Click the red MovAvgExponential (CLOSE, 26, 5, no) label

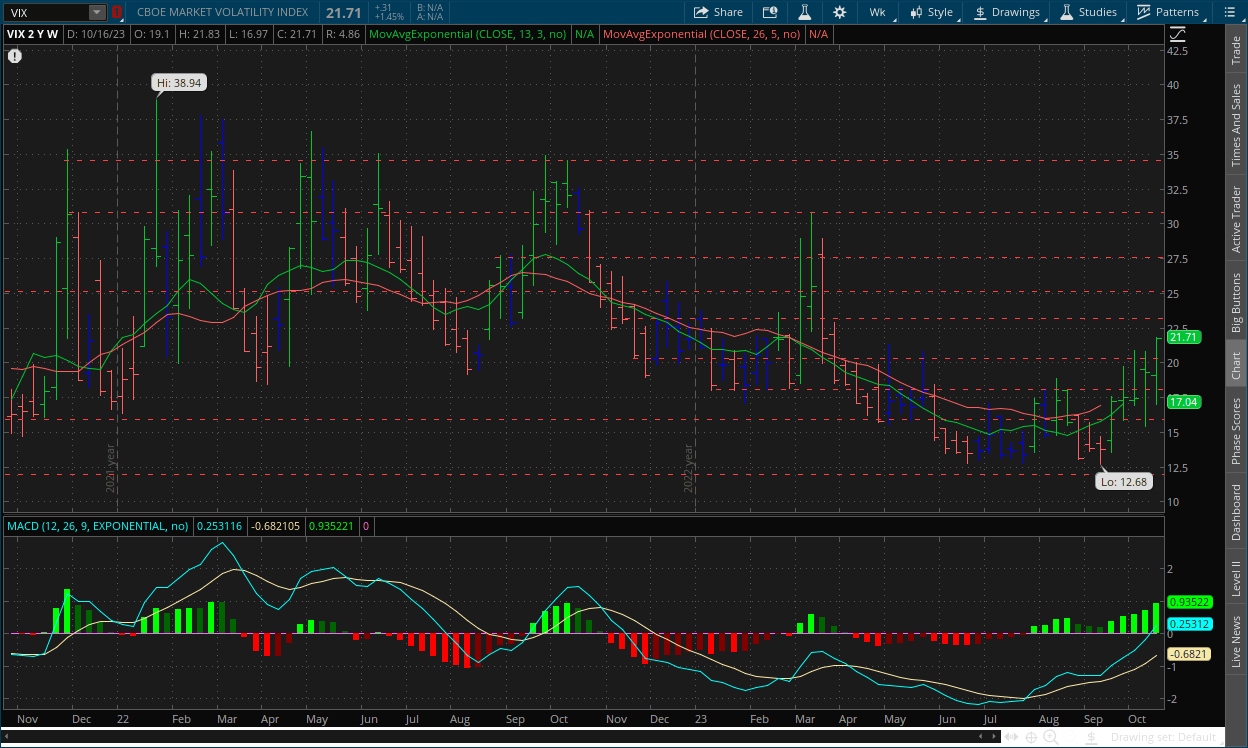(701, 34)
